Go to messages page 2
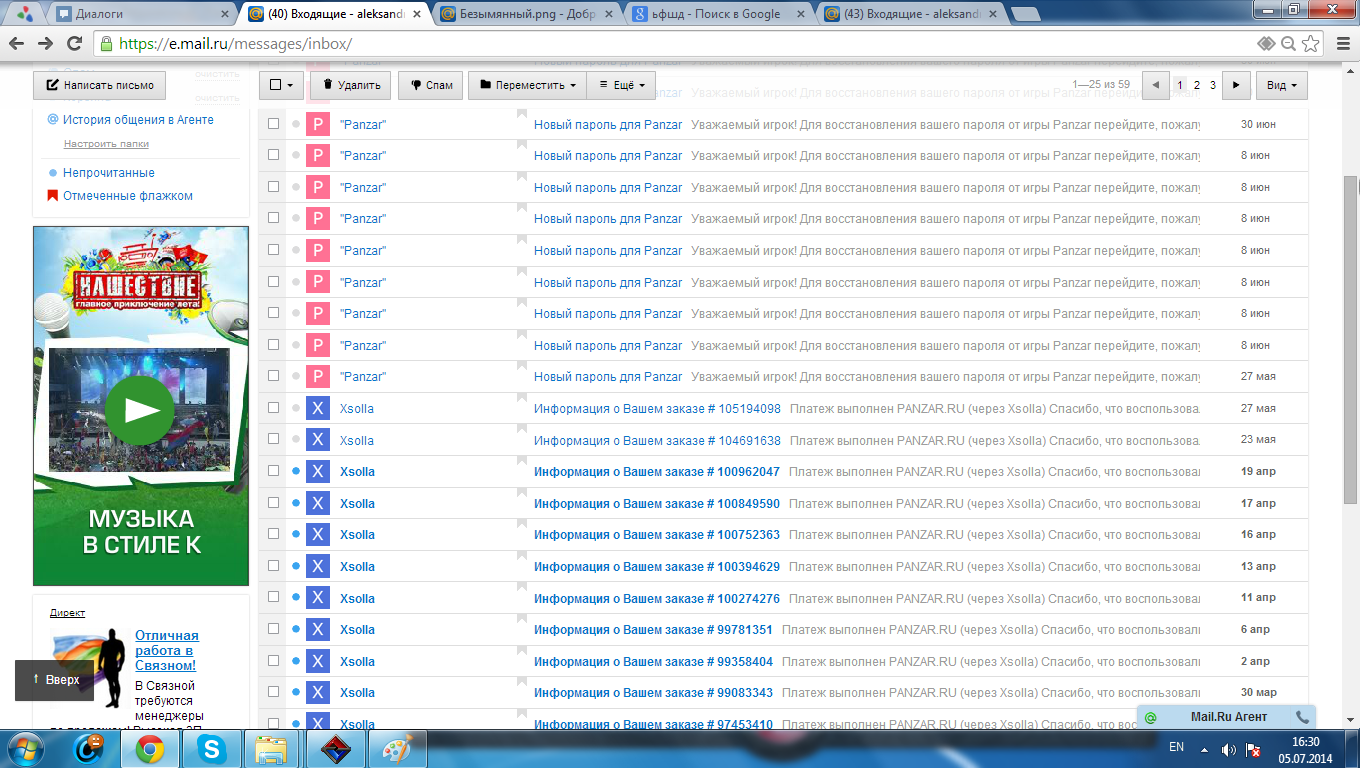This screenshot has height=768, width=1360. (1197, 86)
